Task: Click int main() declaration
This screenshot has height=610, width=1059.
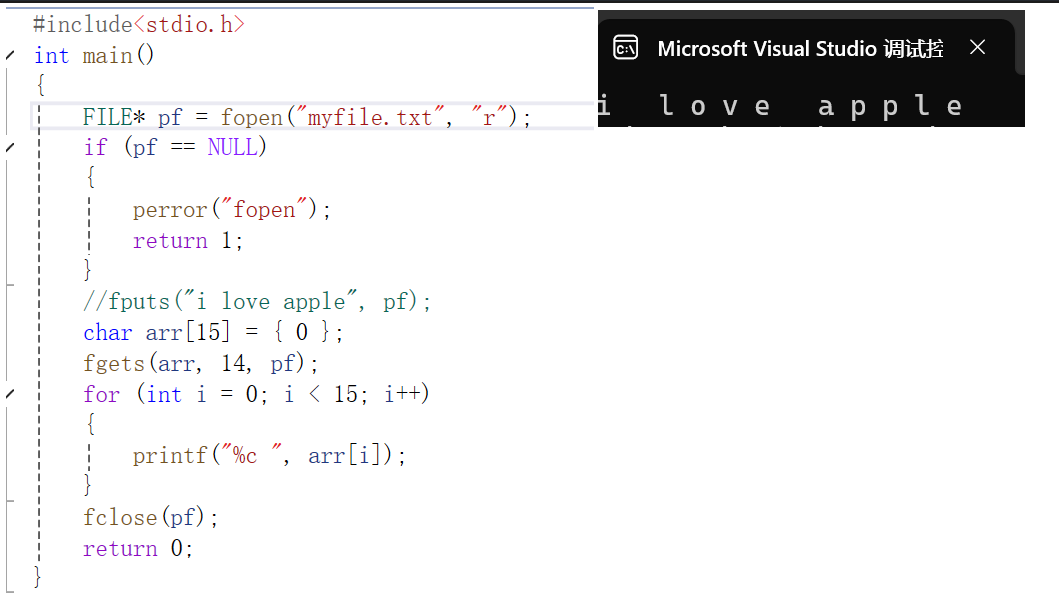Action: (94, 55)
